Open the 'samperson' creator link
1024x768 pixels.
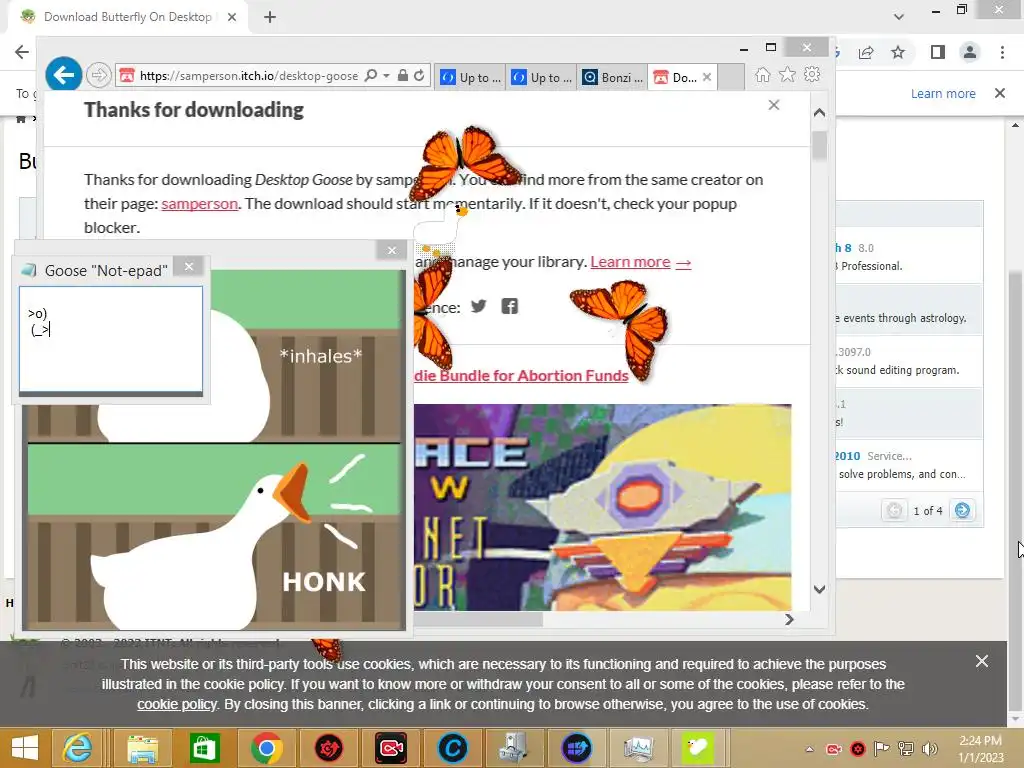pos(199,204)
